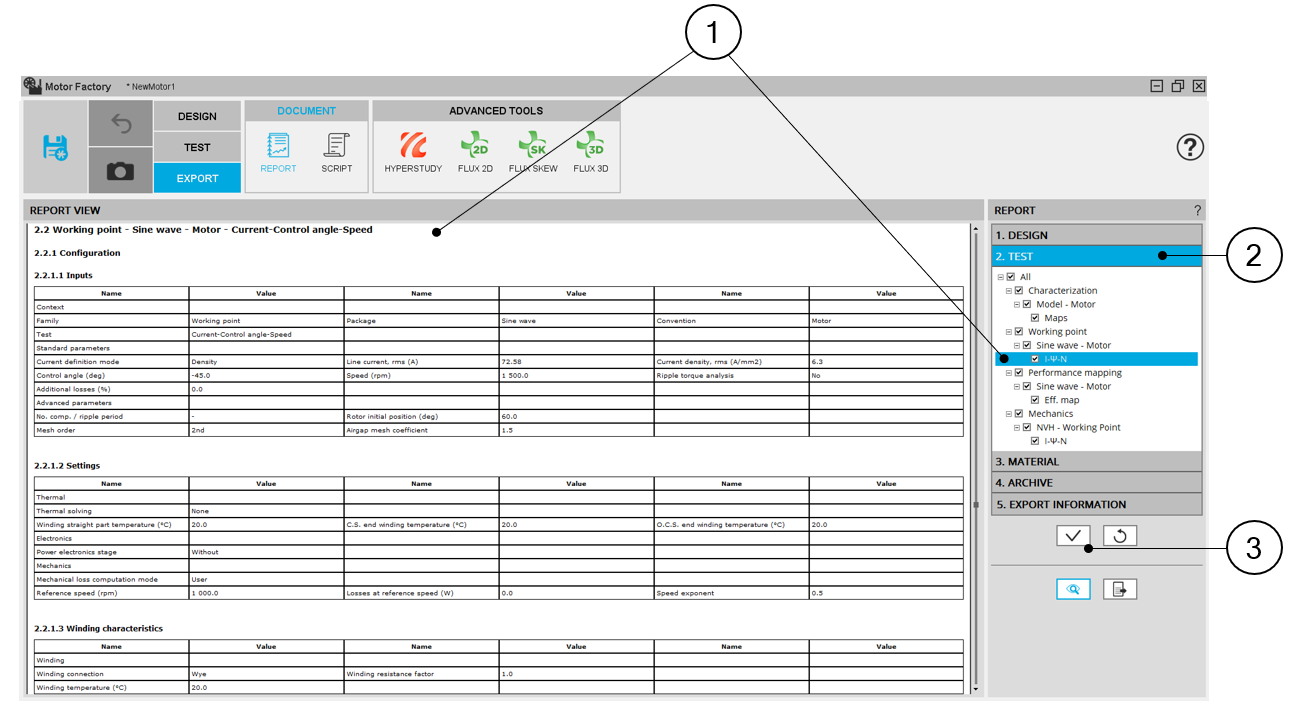Collapse the All tree root node
The height and width of the screenshot is (715, 1292).
(1001, 277)
